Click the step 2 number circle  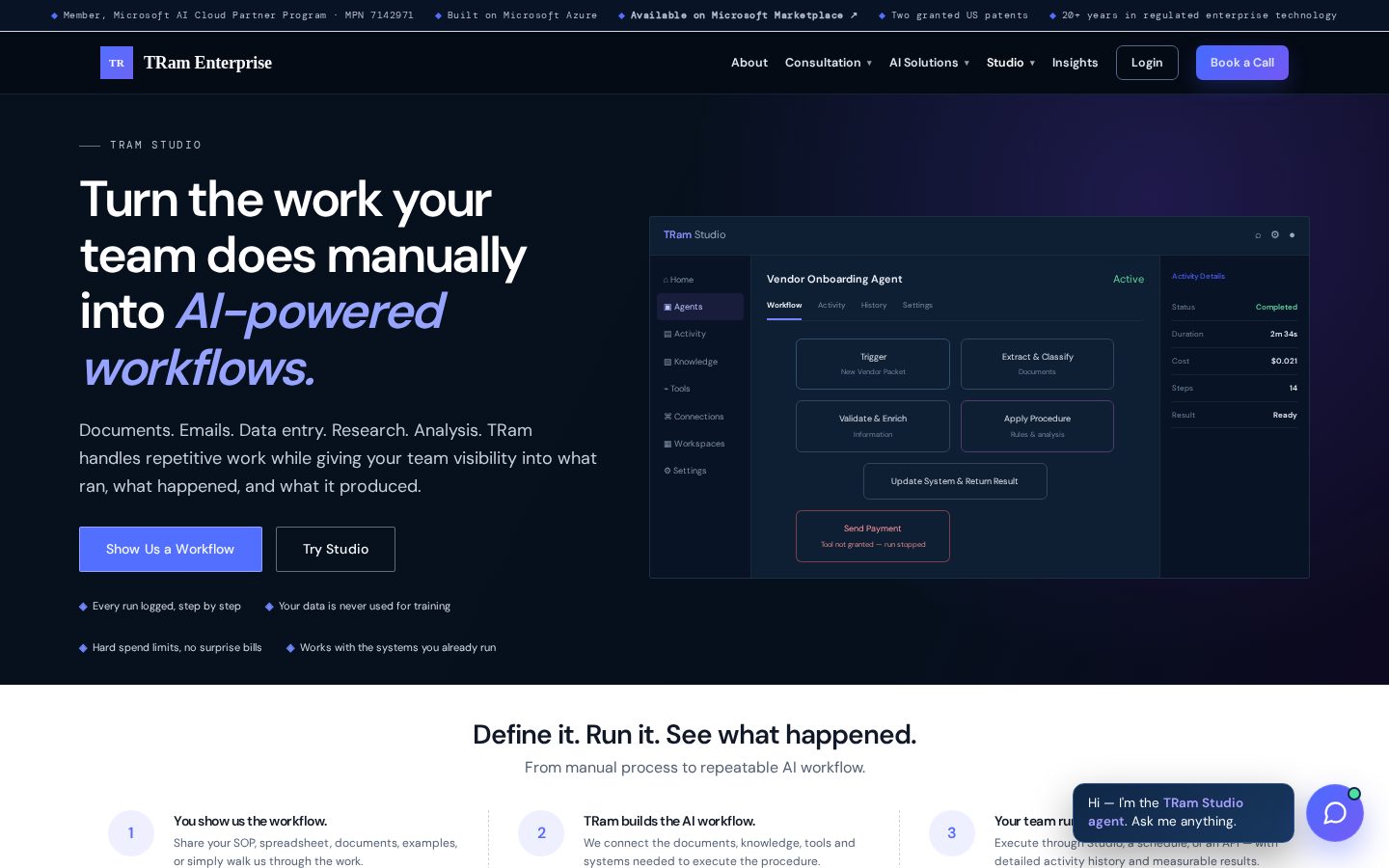pyautogui.click(x=541, y=833)
